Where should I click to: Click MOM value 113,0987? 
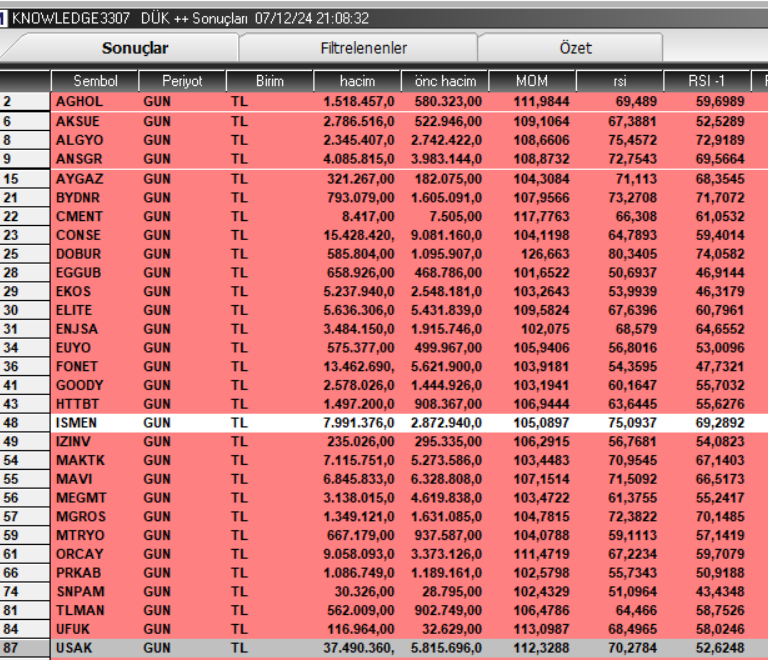coord(541,629)
